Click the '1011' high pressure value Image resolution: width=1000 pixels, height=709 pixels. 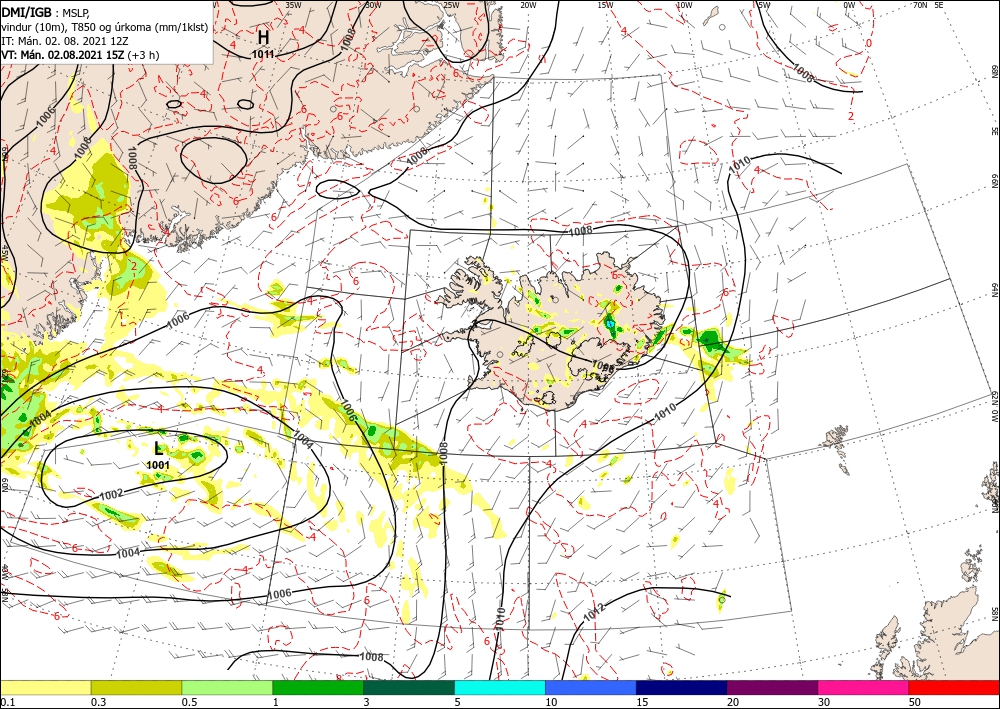coord(263,54)
